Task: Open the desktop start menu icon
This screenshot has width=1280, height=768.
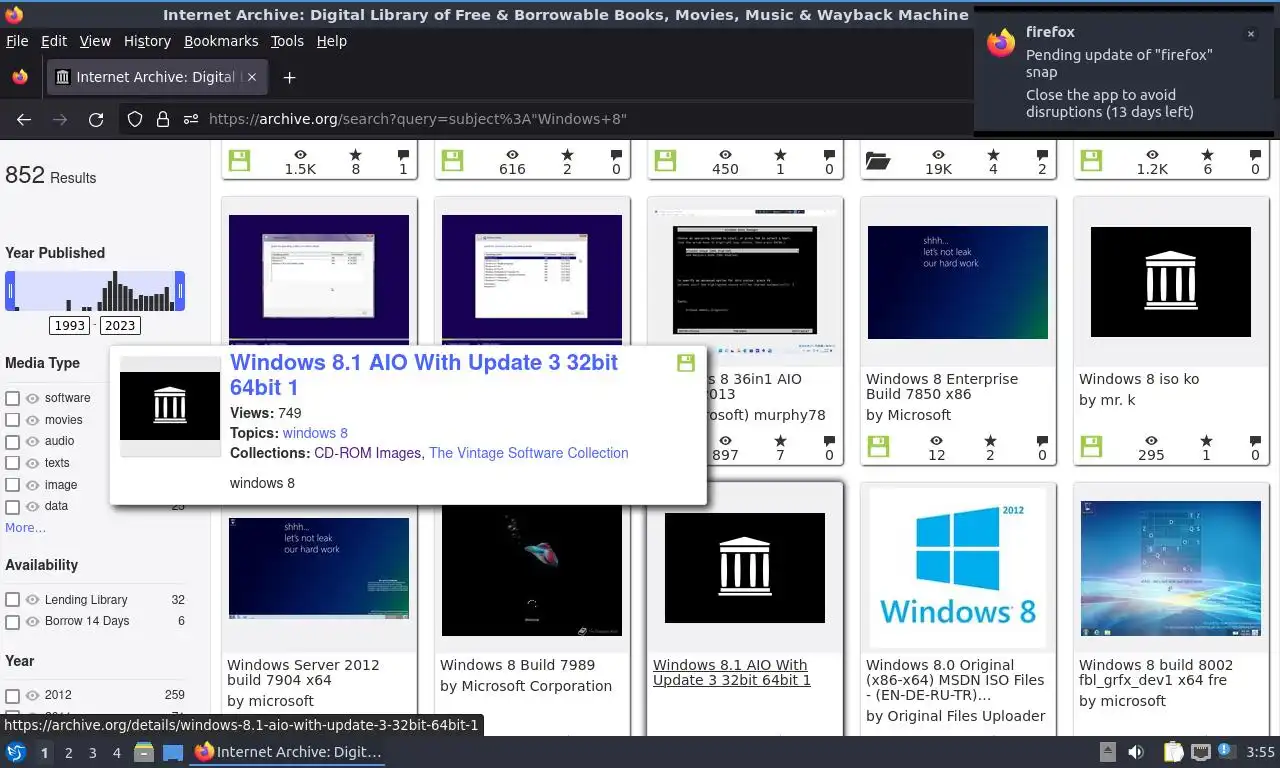Action: (15, 752)
